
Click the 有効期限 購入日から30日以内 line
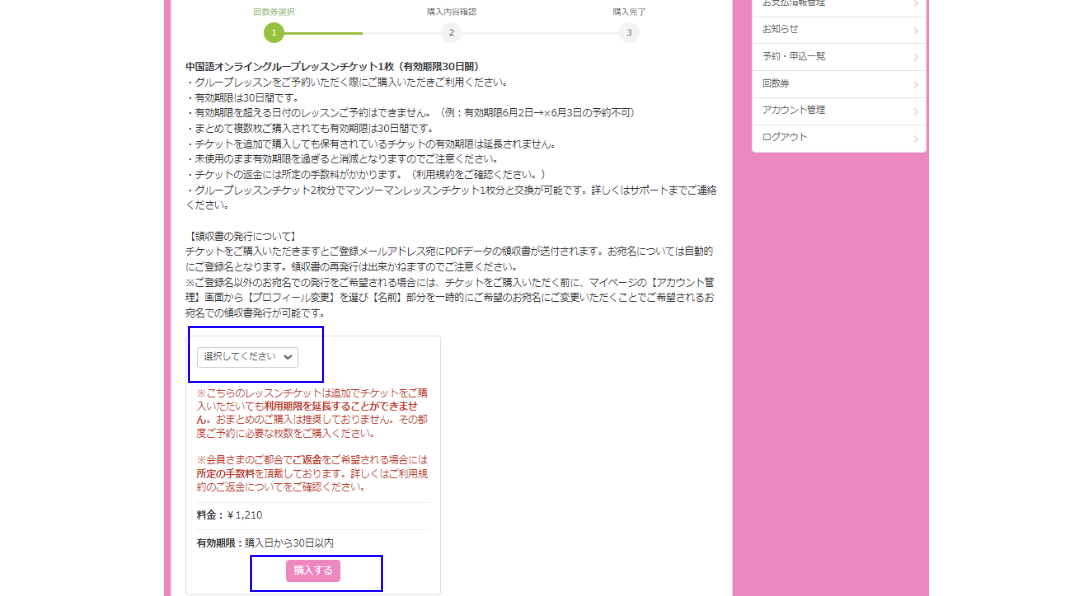tap(265, 543)
